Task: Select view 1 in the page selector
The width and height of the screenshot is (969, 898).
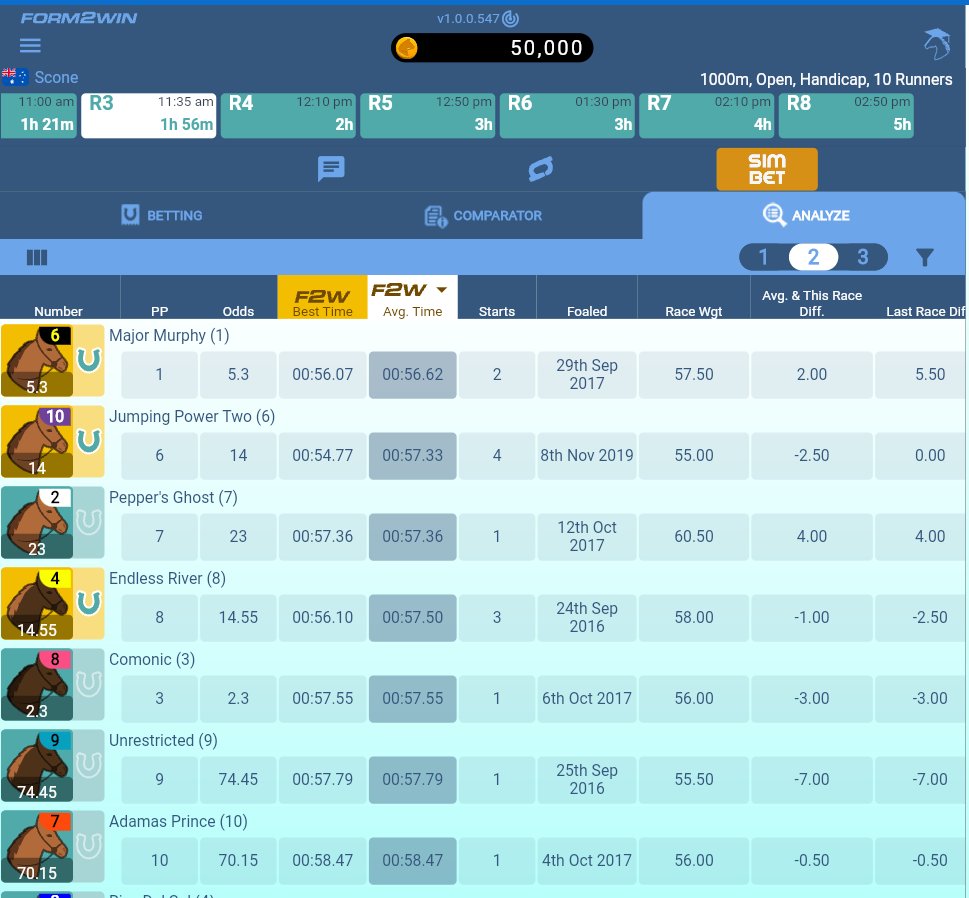Action: tap(763, 257)
